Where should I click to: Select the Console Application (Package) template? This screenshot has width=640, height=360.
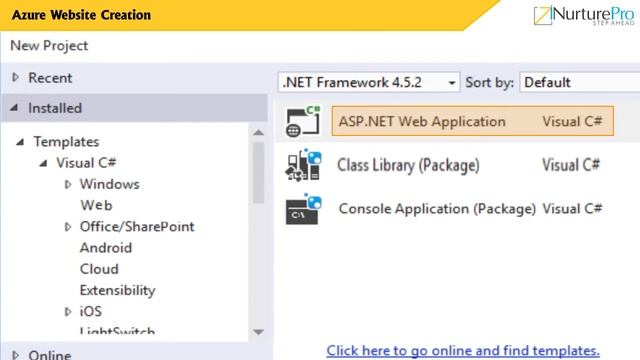pyautogui.click(x=437, y=209)
